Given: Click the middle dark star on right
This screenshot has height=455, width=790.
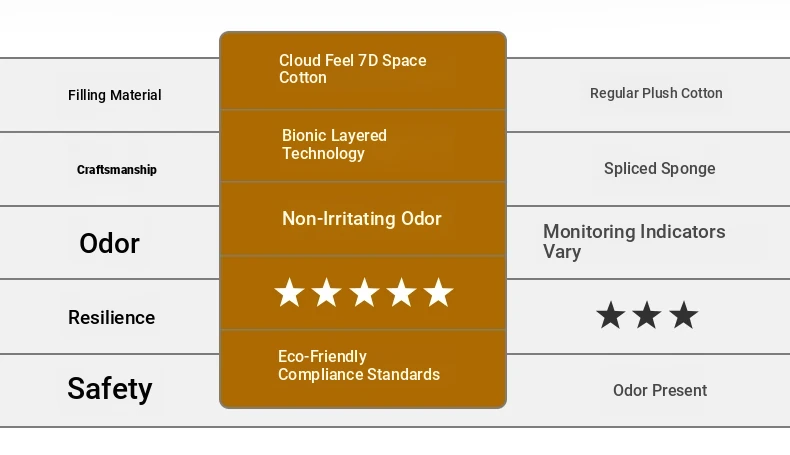Looking at the screenshot, I should pos(647,315).
